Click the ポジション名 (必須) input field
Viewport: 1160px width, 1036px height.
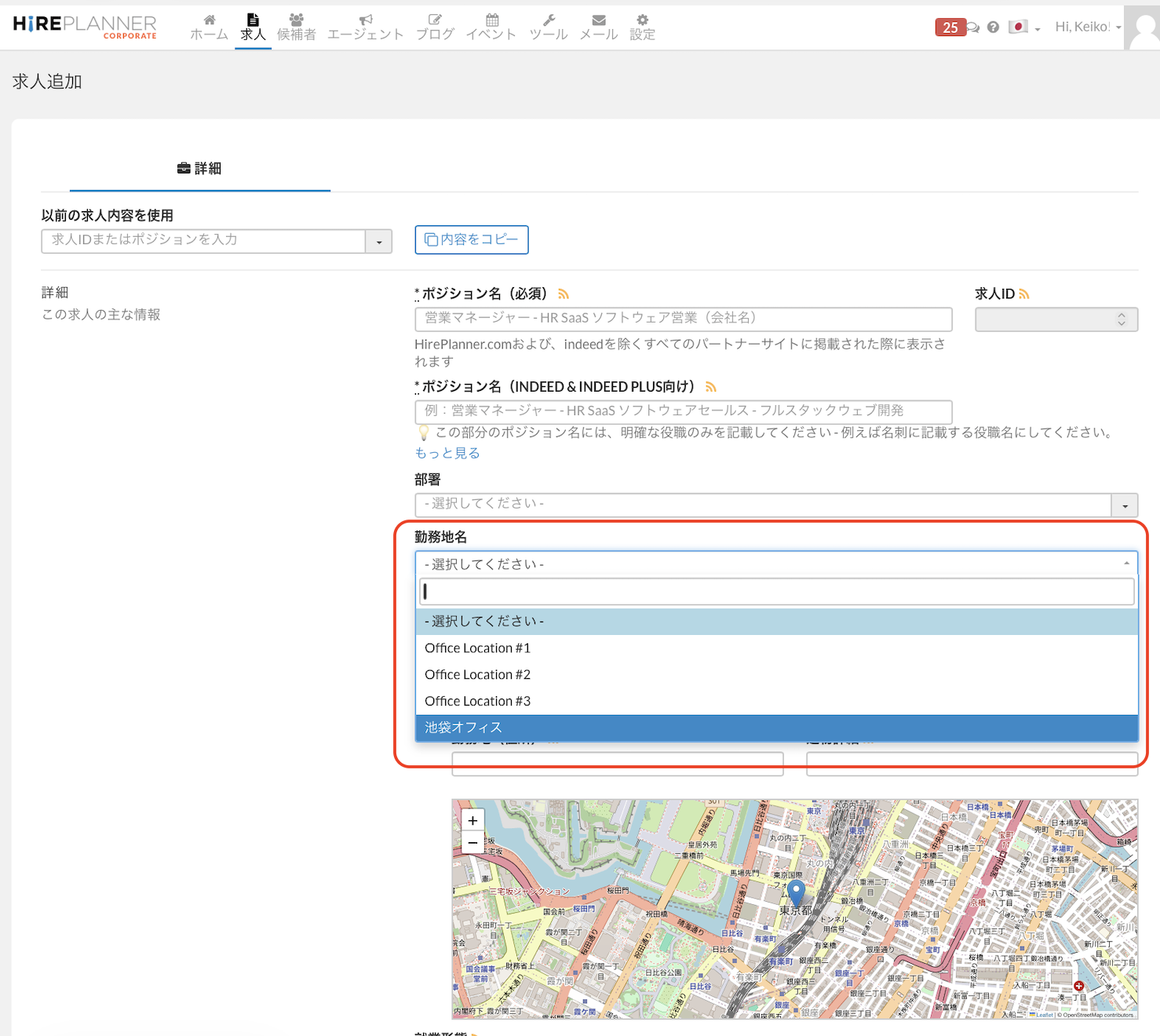pyautogui.click(x=683, y=319)
